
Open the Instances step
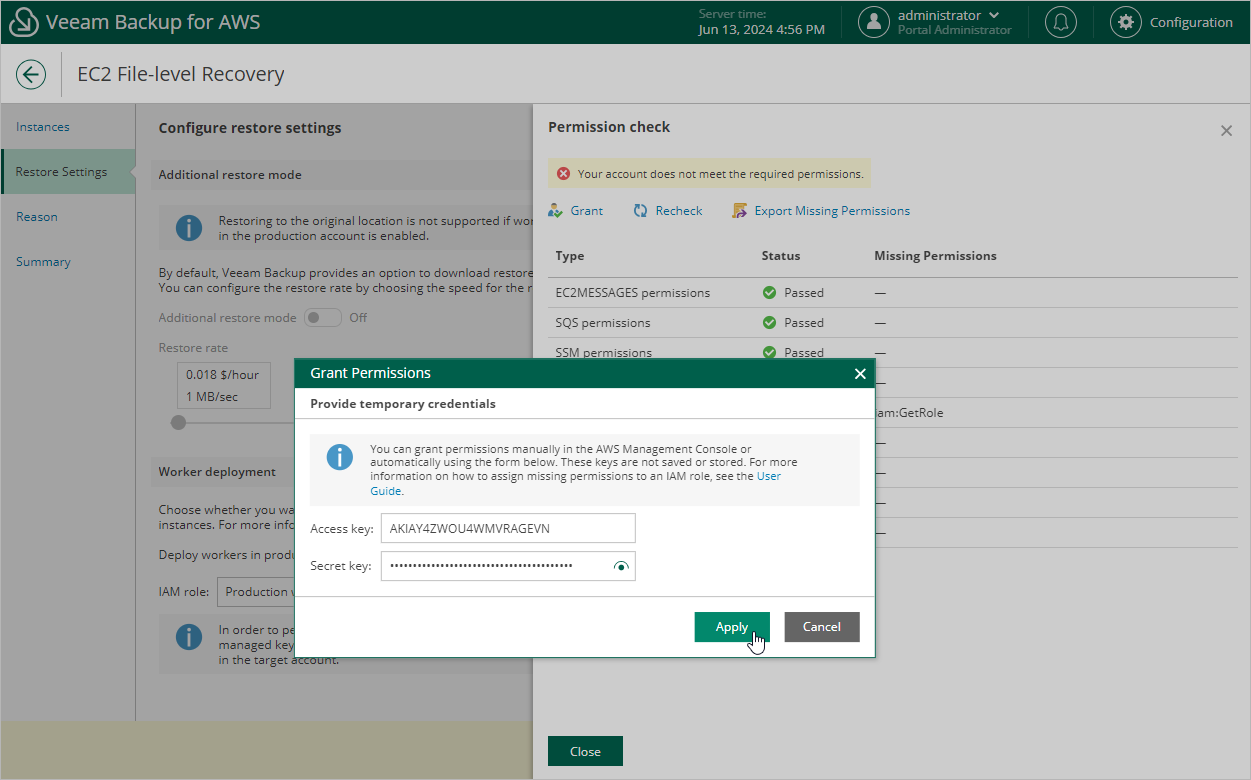(x=43, y=127)
